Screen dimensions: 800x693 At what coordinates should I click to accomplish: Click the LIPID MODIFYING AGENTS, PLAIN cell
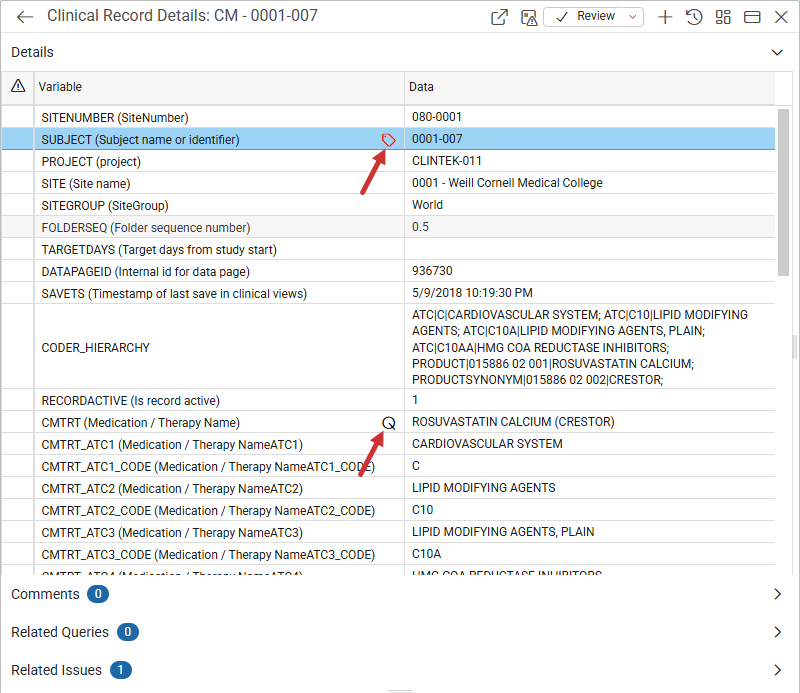(x=590, y=531)
